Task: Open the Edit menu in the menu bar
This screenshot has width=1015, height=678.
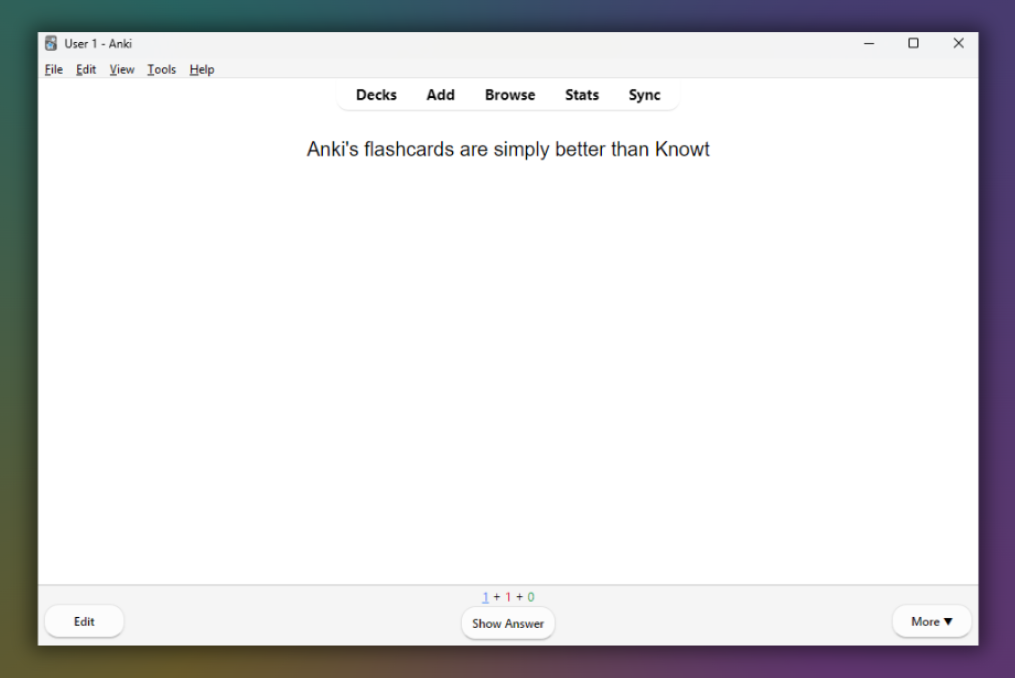Action: click(85, 69)
